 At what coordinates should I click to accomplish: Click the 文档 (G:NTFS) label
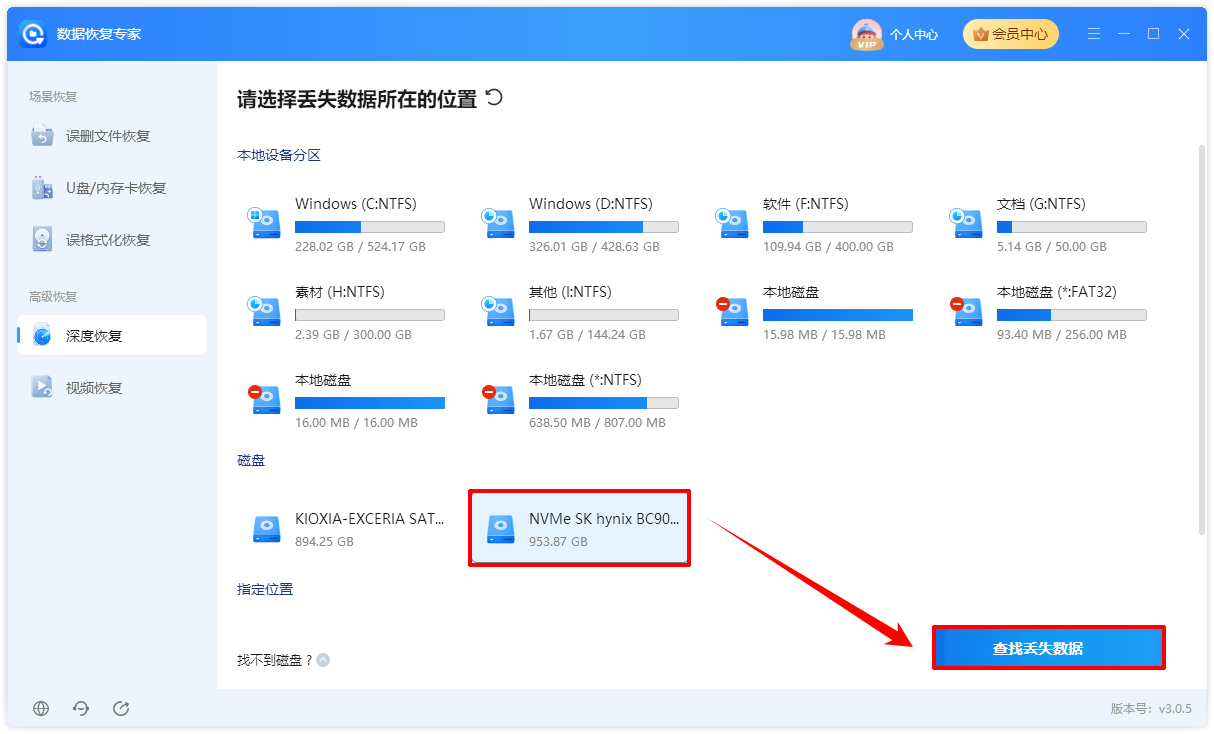point(1041,204)
